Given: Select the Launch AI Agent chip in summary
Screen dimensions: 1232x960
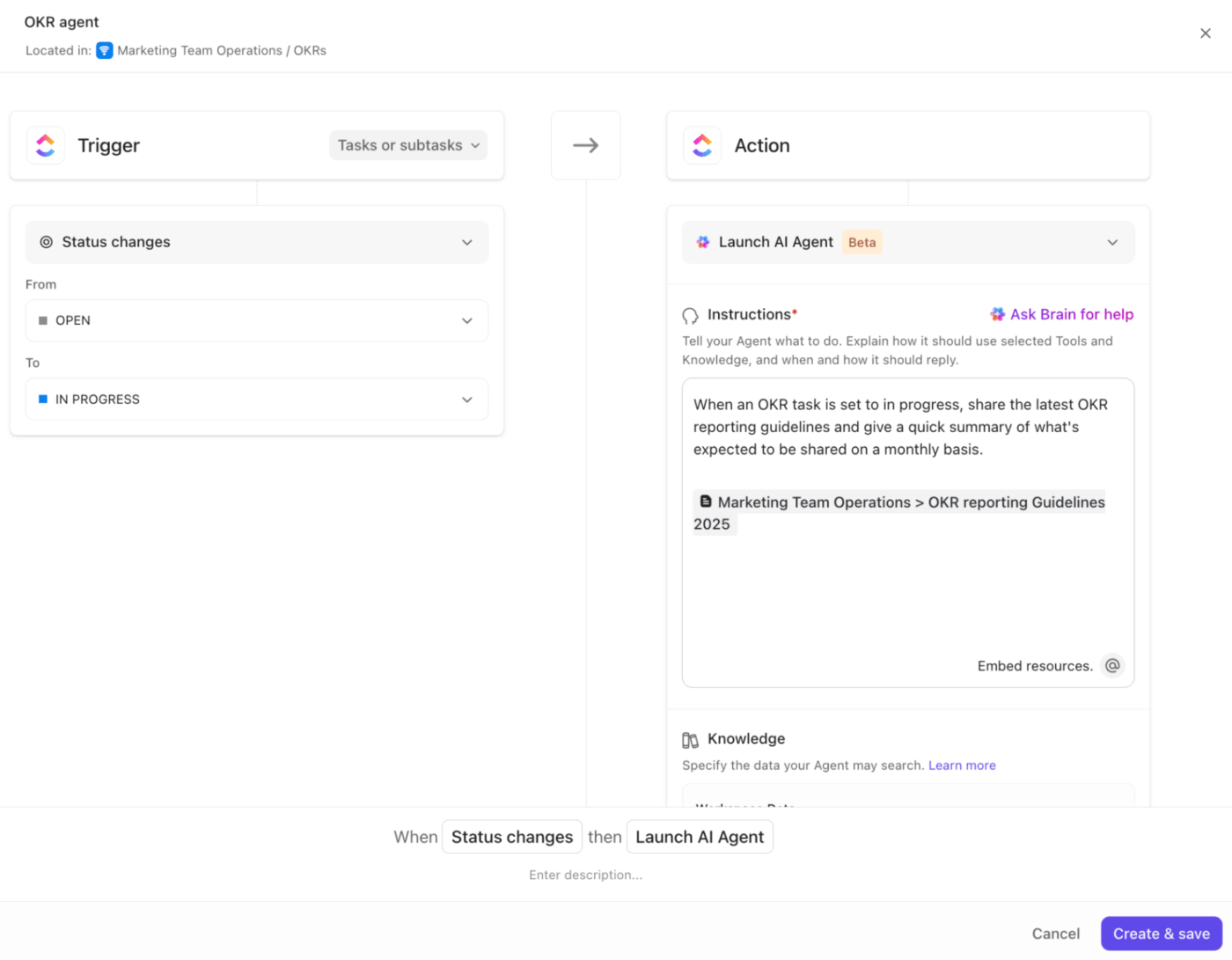Looking at the screenshot, I should (x=700, y=837).
